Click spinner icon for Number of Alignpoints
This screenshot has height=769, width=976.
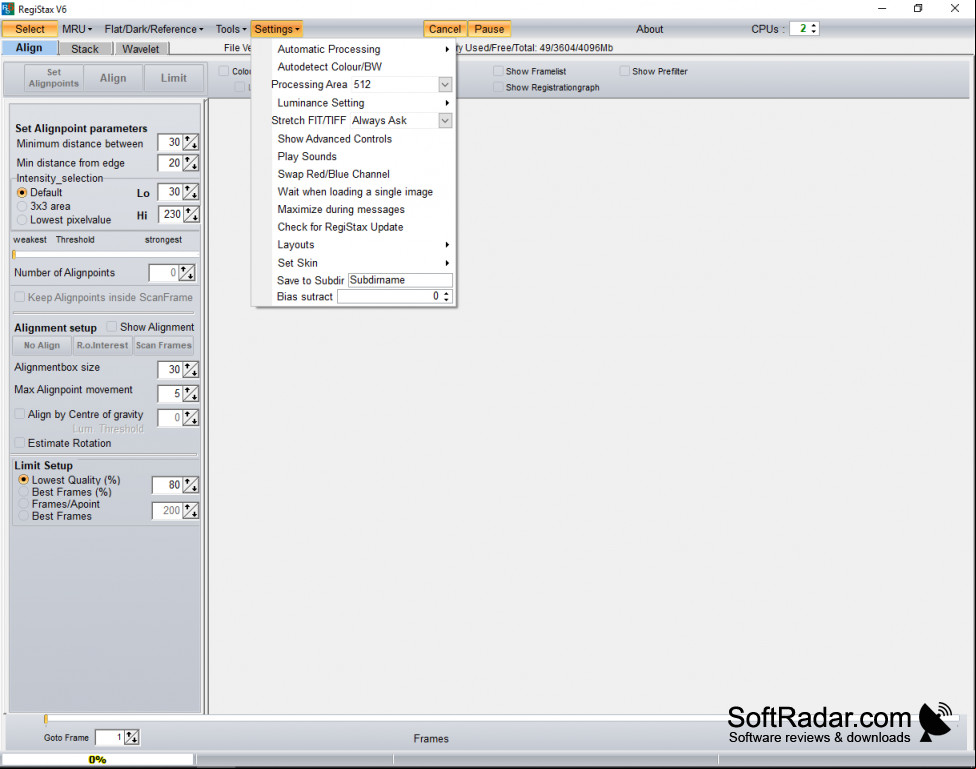point(187,273)
